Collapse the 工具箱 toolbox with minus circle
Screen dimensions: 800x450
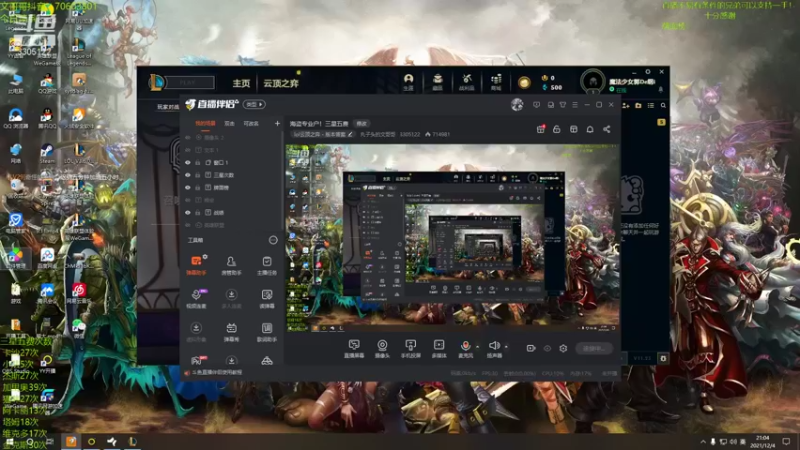273,240
